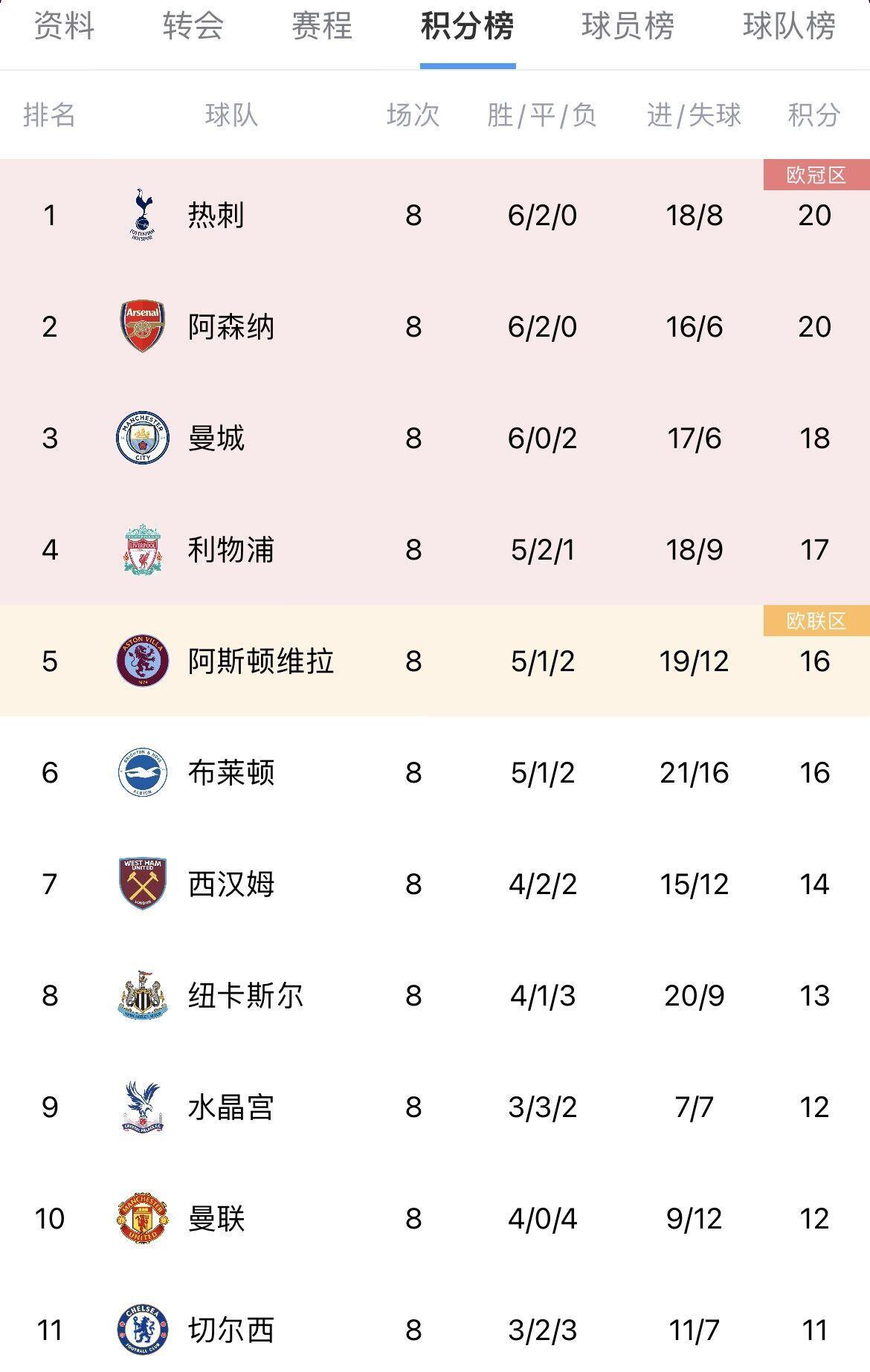Viewport: 870px width, 1372px height.
Task: Select the Newcastle United crest
Action: point(143,995)
